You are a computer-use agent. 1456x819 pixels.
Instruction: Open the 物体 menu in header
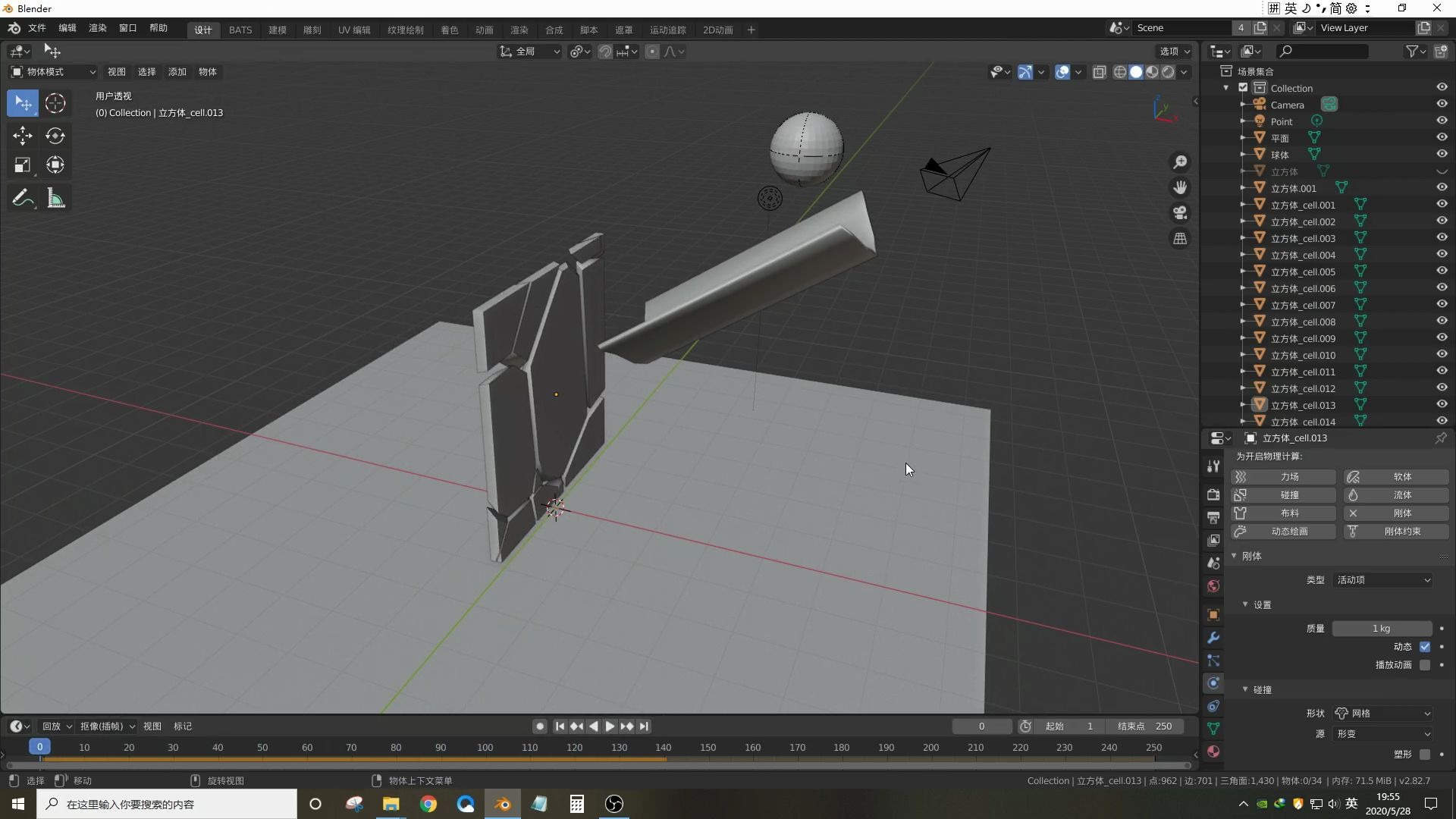[206, 71]
